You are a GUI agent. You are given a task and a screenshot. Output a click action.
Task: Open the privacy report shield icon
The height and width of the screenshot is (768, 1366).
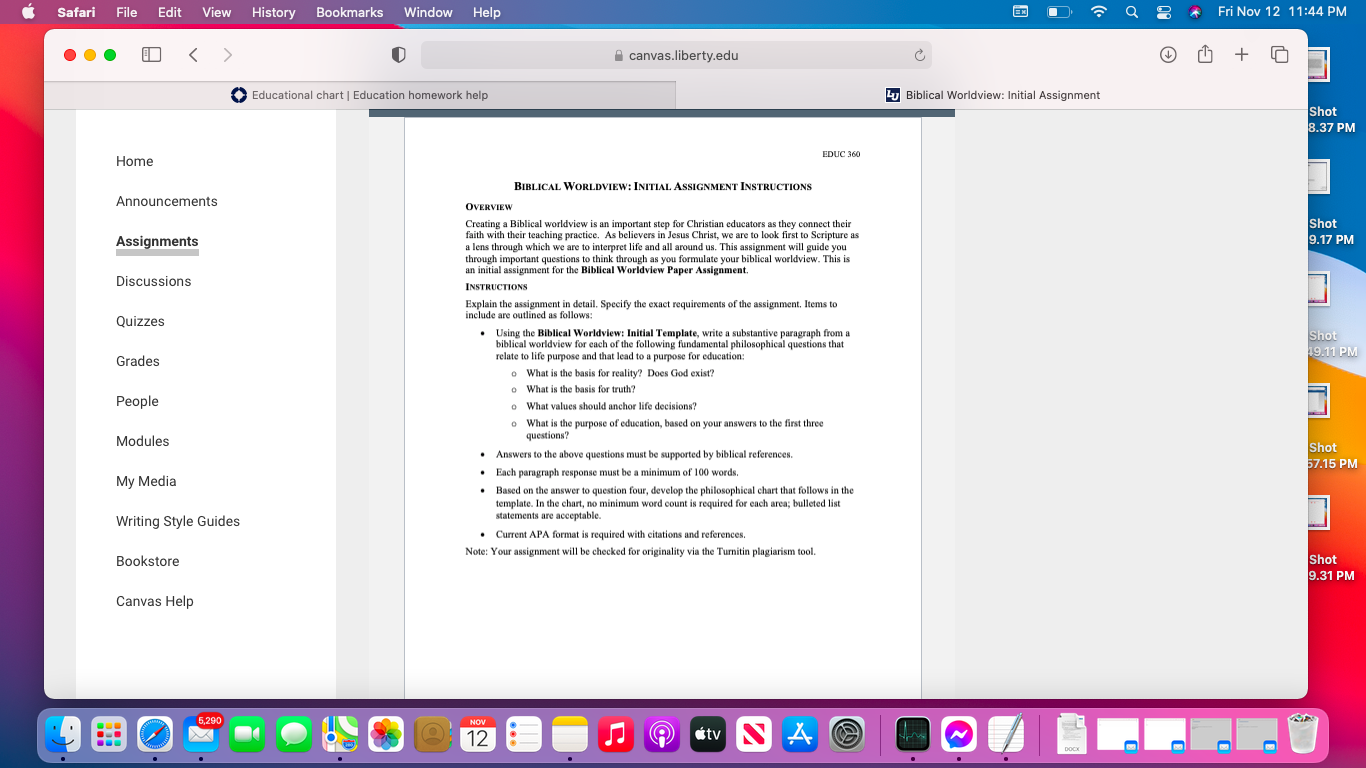tap(398, 55)
